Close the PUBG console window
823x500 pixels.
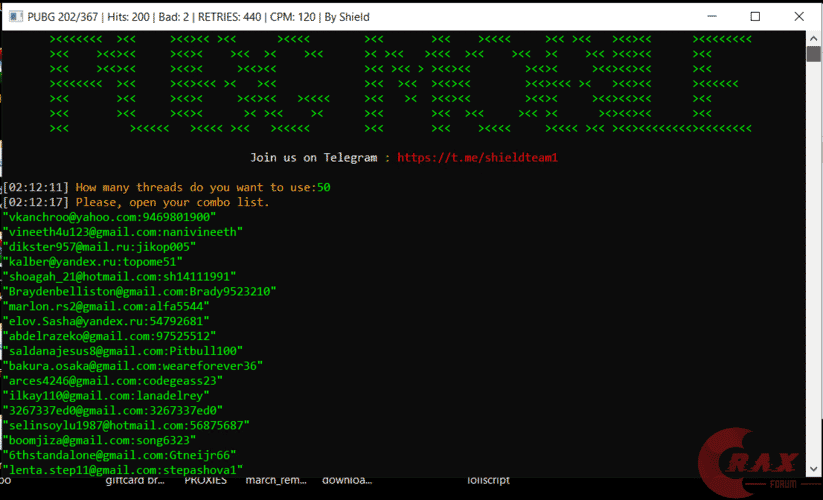(799, 17)
